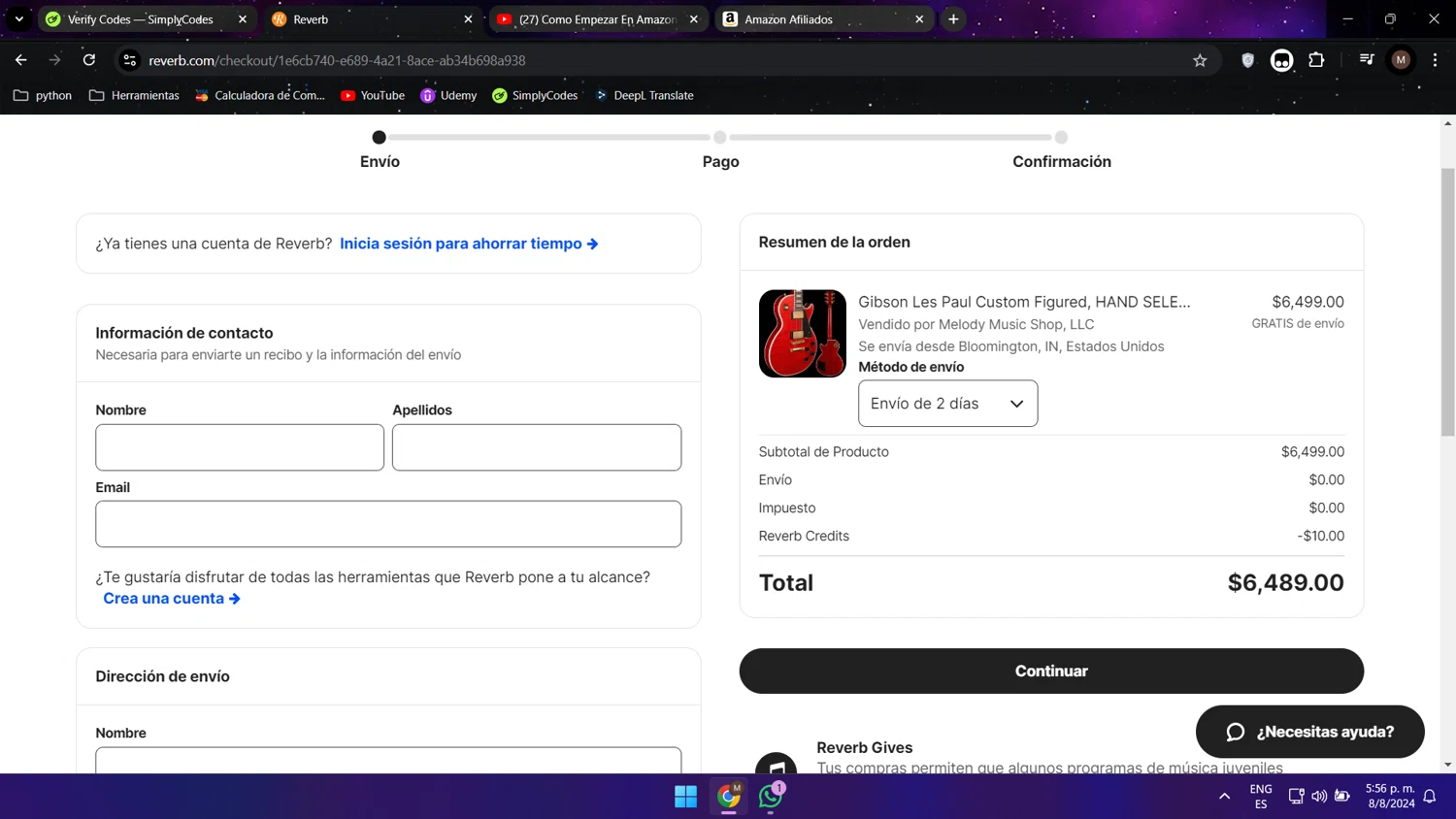Click the browser back arrow

tap(20, 60)
